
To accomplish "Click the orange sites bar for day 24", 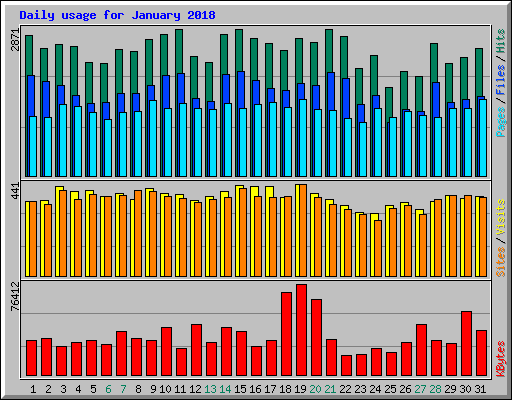I will click(378, 248).
